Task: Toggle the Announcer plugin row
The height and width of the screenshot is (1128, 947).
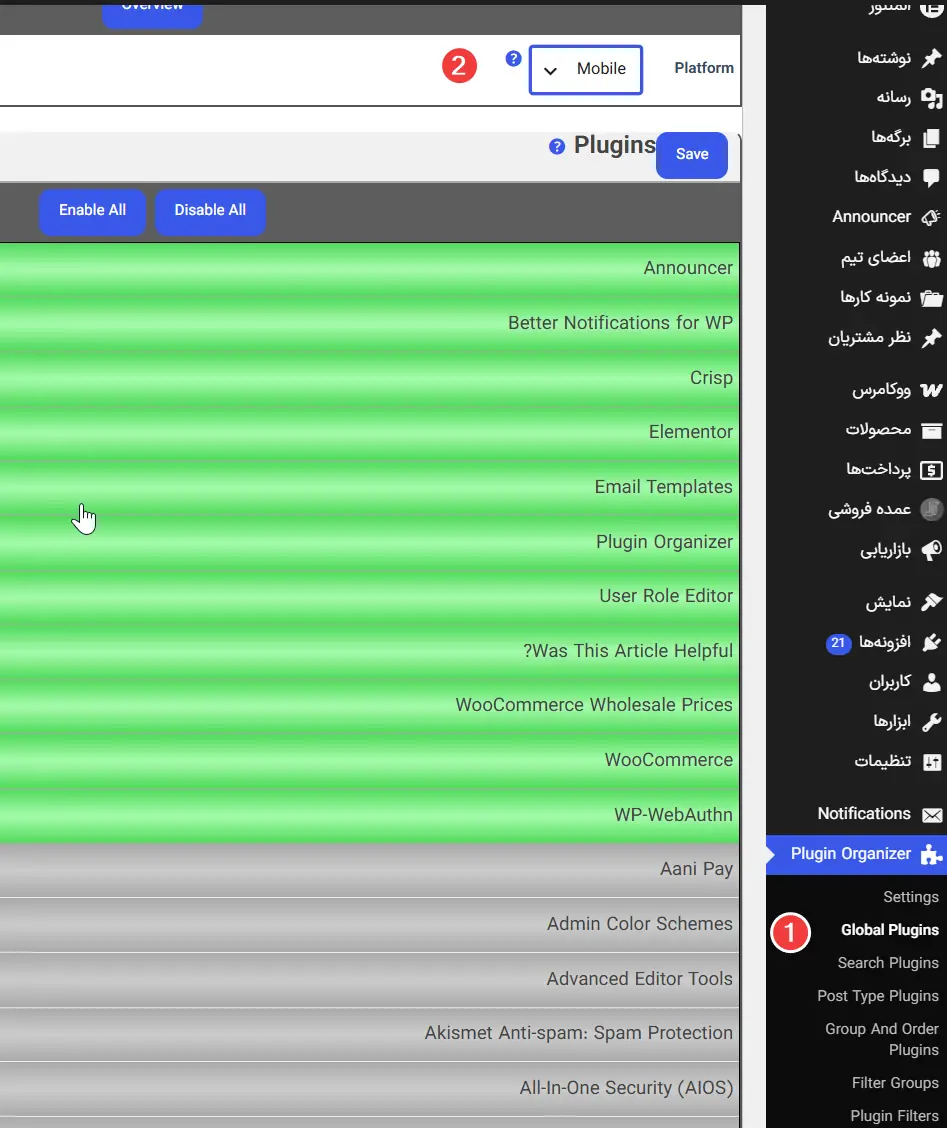Action: click(x=369, y=268)
